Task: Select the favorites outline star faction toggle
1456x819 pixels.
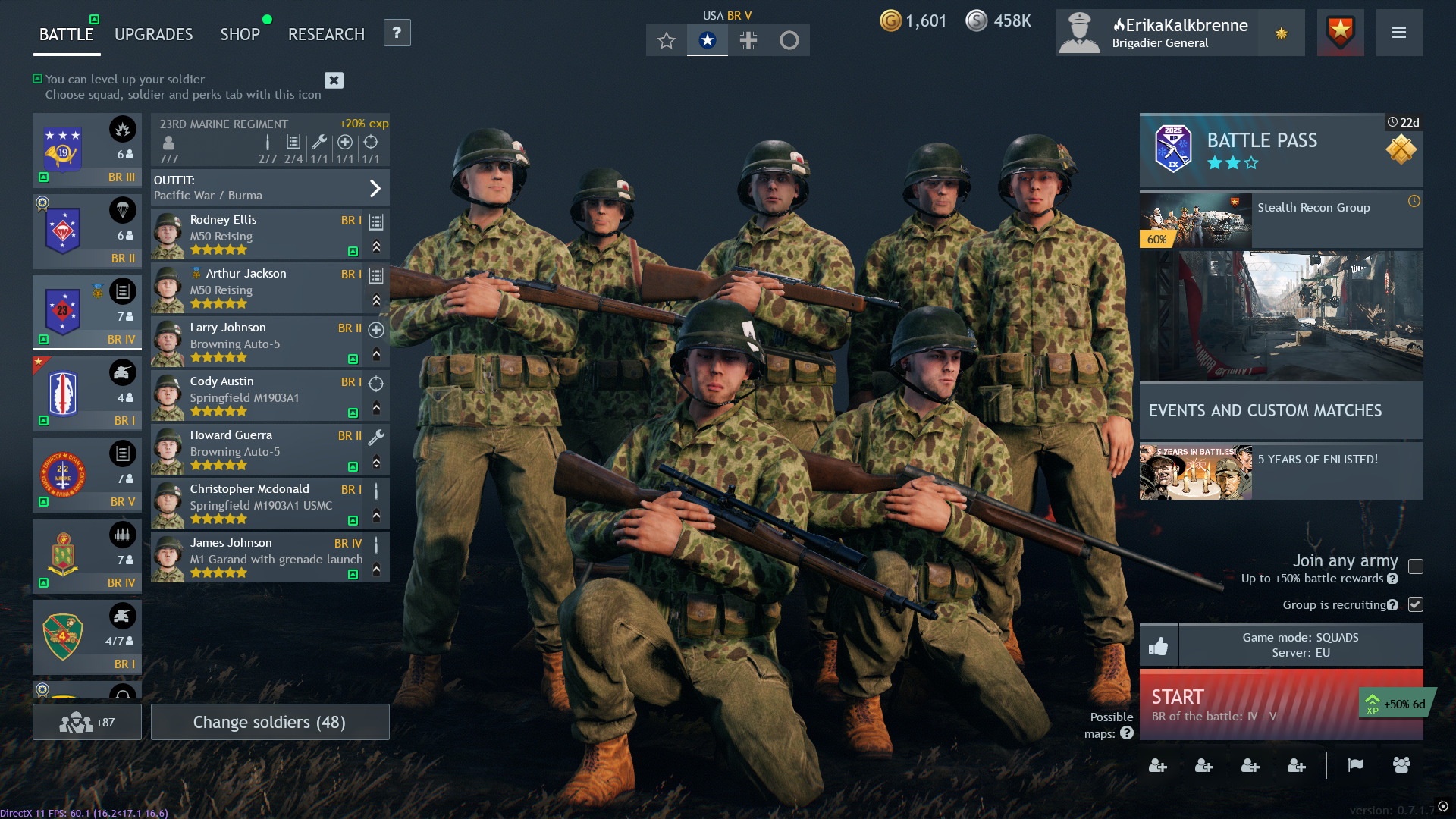Action: tap(666, 40)
